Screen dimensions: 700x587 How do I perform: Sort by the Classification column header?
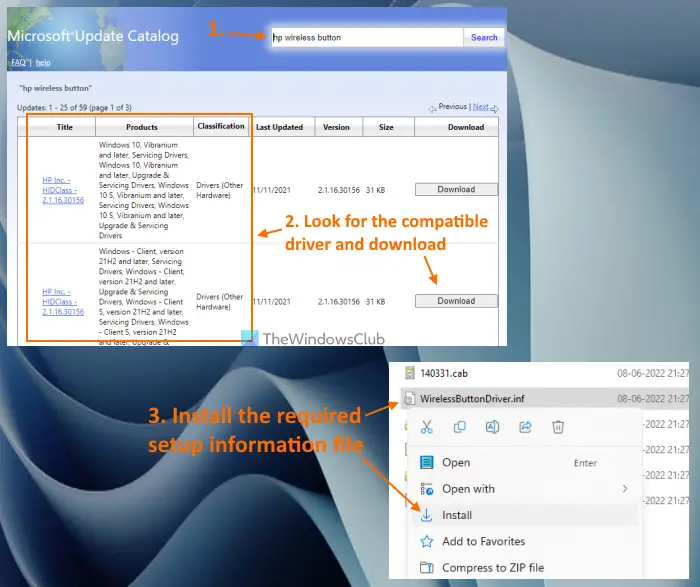pos(221,126)
